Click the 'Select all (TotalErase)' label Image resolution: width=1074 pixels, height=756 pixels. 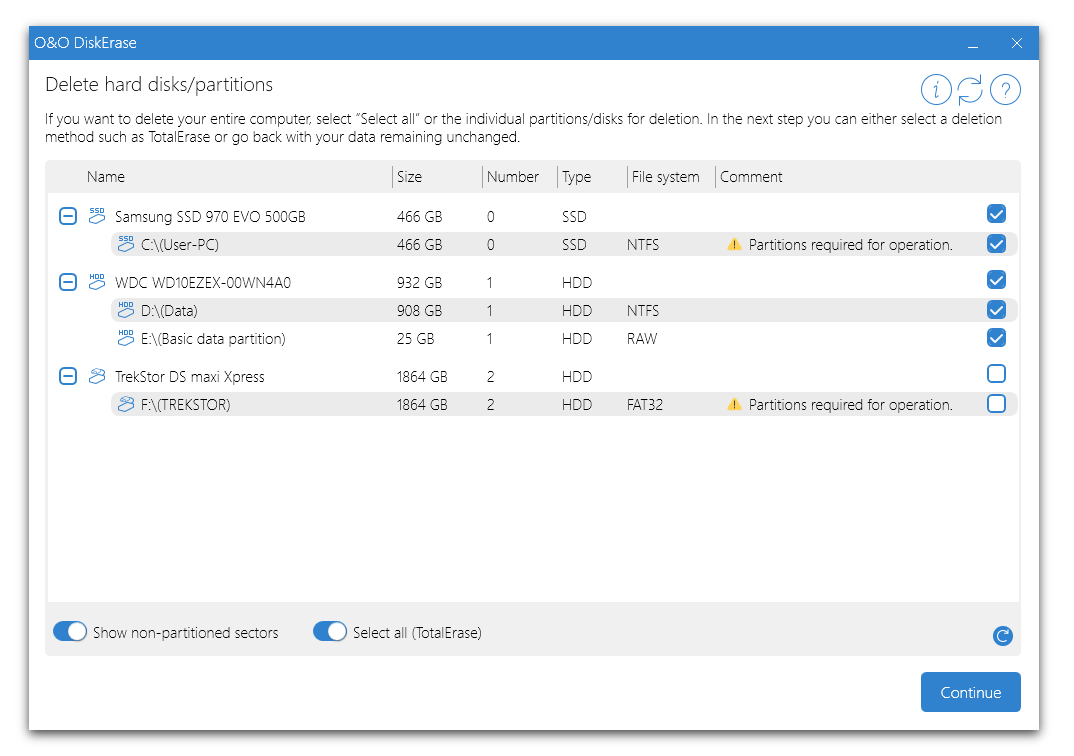(x=417, y=633)
